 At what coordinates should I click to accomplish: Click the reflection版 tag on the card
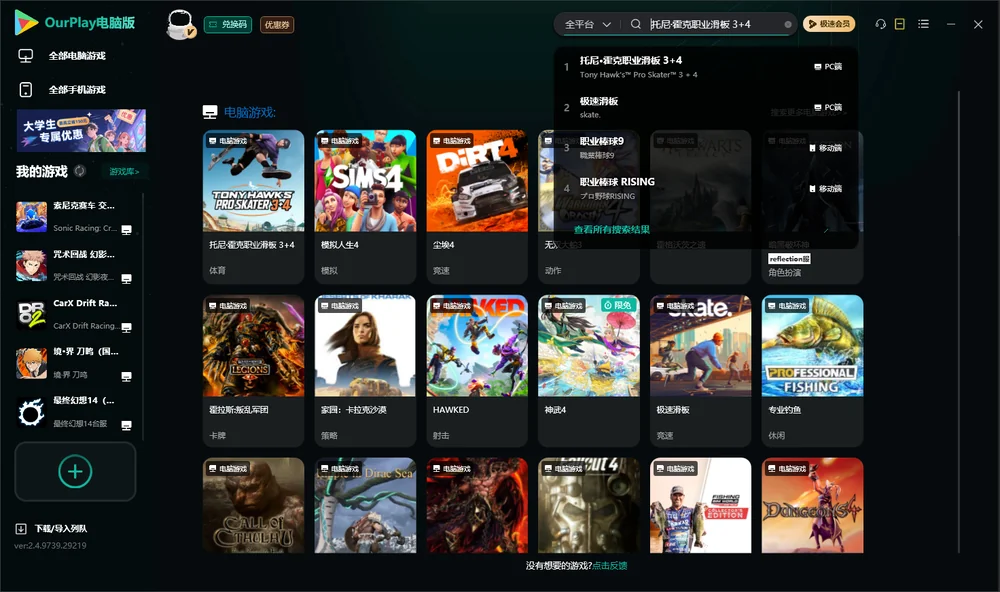click(x=790, y=258)
